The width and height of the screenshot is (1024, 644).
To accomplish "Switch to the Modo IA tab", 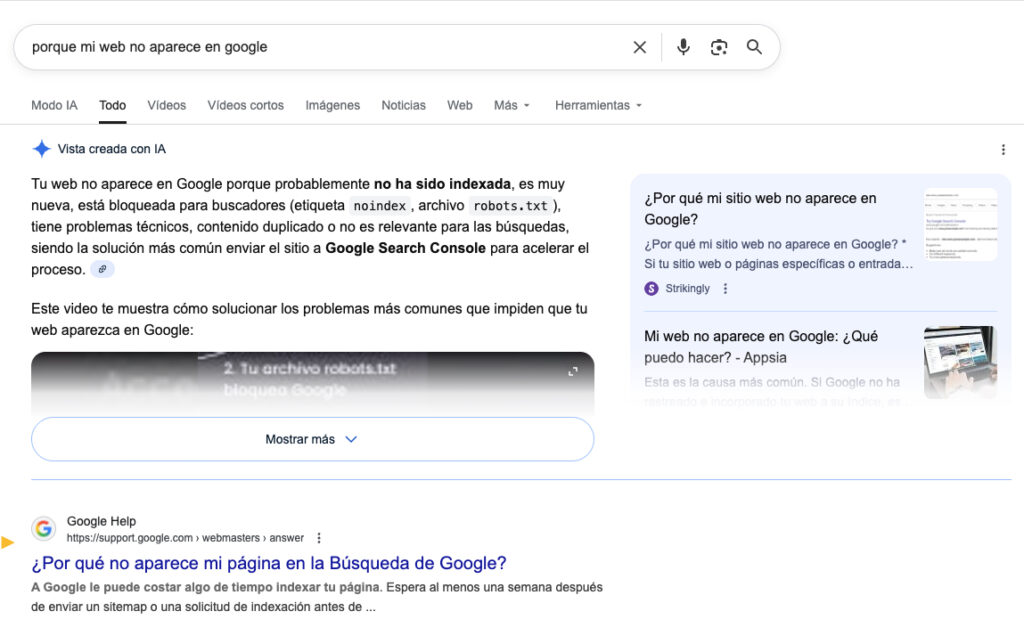I will point(54,105).
